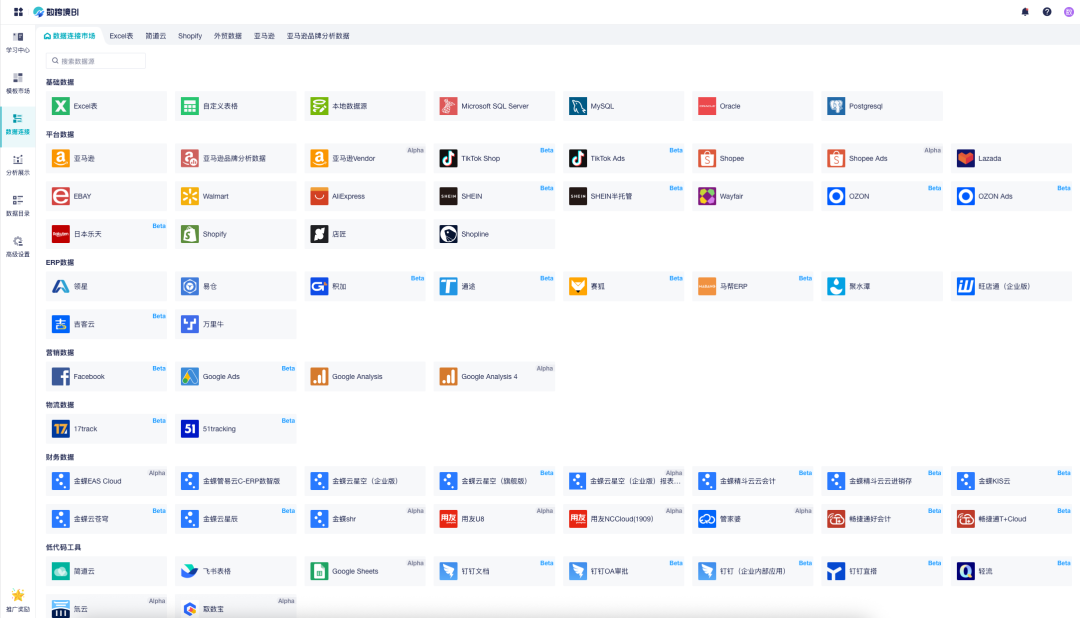Open the notifications bell
The image size is (1080, 618).
tap(1025, 12)
